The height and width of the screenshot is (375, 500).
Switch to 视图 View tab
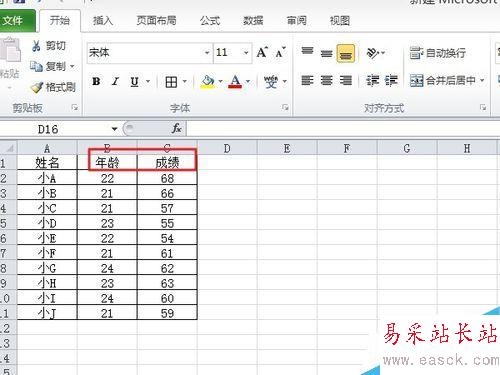tap(340, 21)
